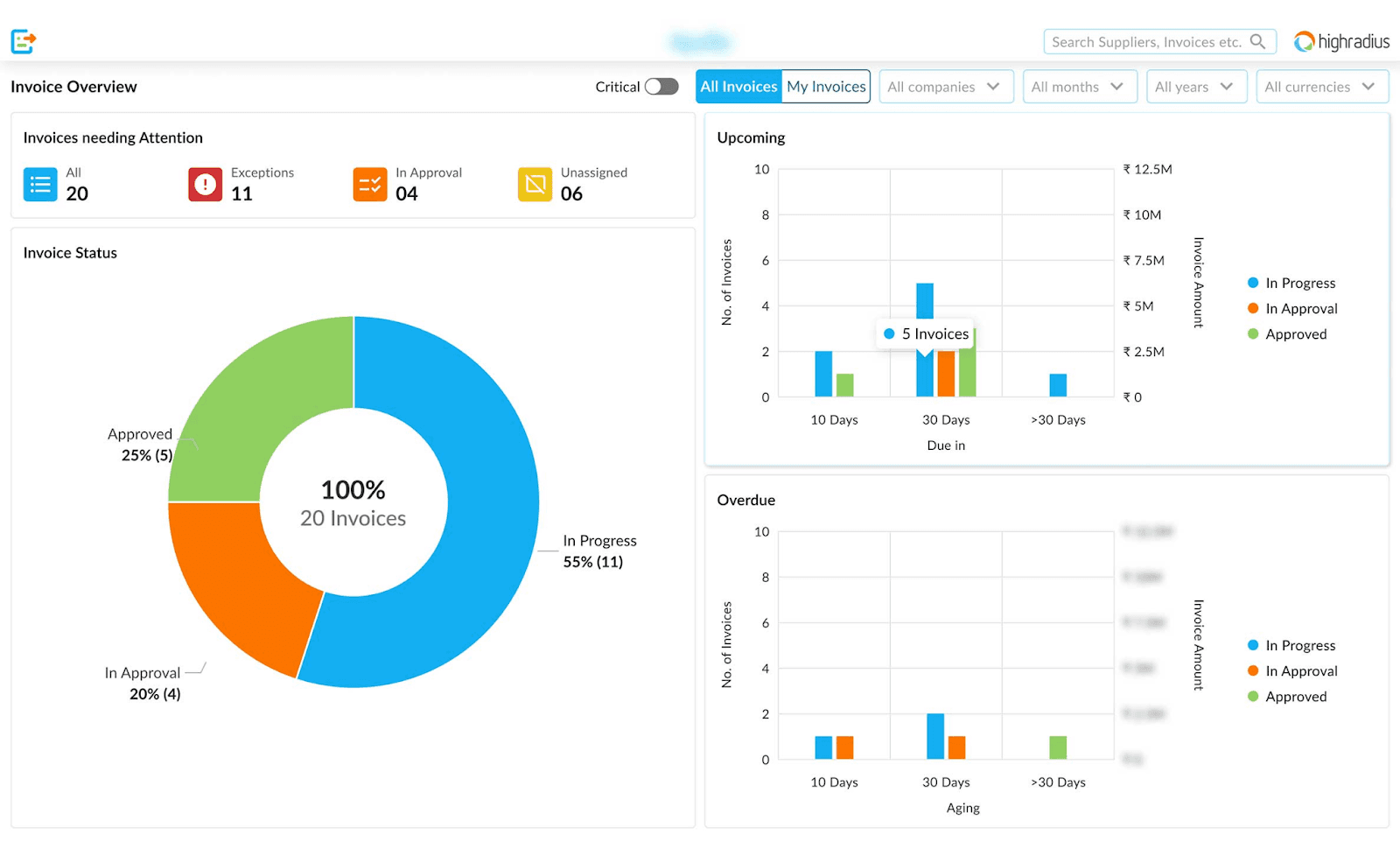Click the Upcoming panel title
The image size is (1400, 863).
(751, 137)
